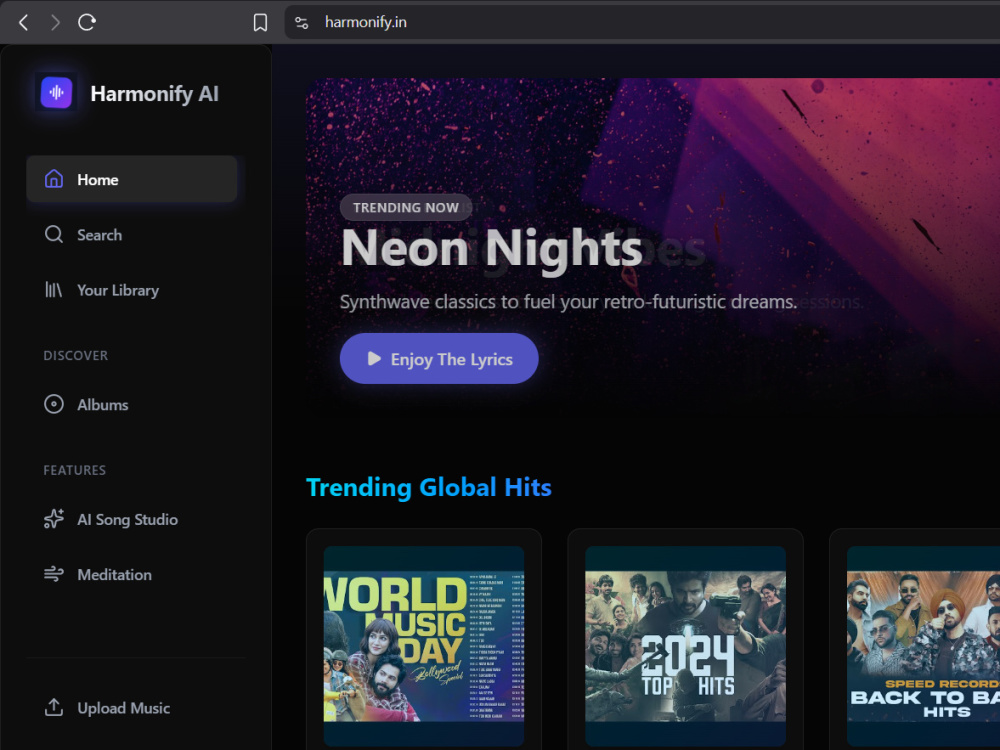Click the Neon Nights banner heading
Image resolution: width=1000 pixels, height=750 pixels.
492,248
